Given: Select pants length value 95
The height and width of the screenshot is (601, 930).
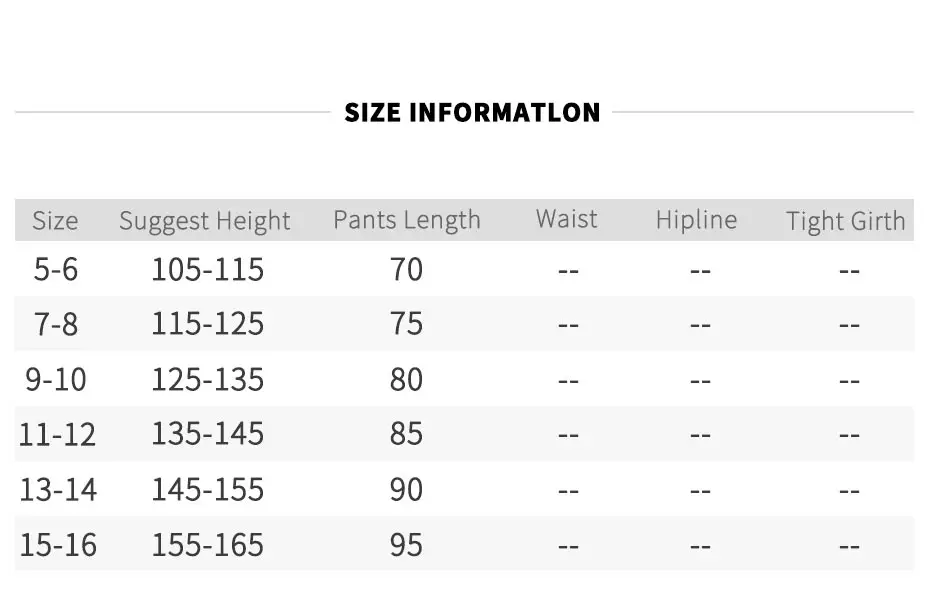Looking at the screenshot, I should point(406,545).
